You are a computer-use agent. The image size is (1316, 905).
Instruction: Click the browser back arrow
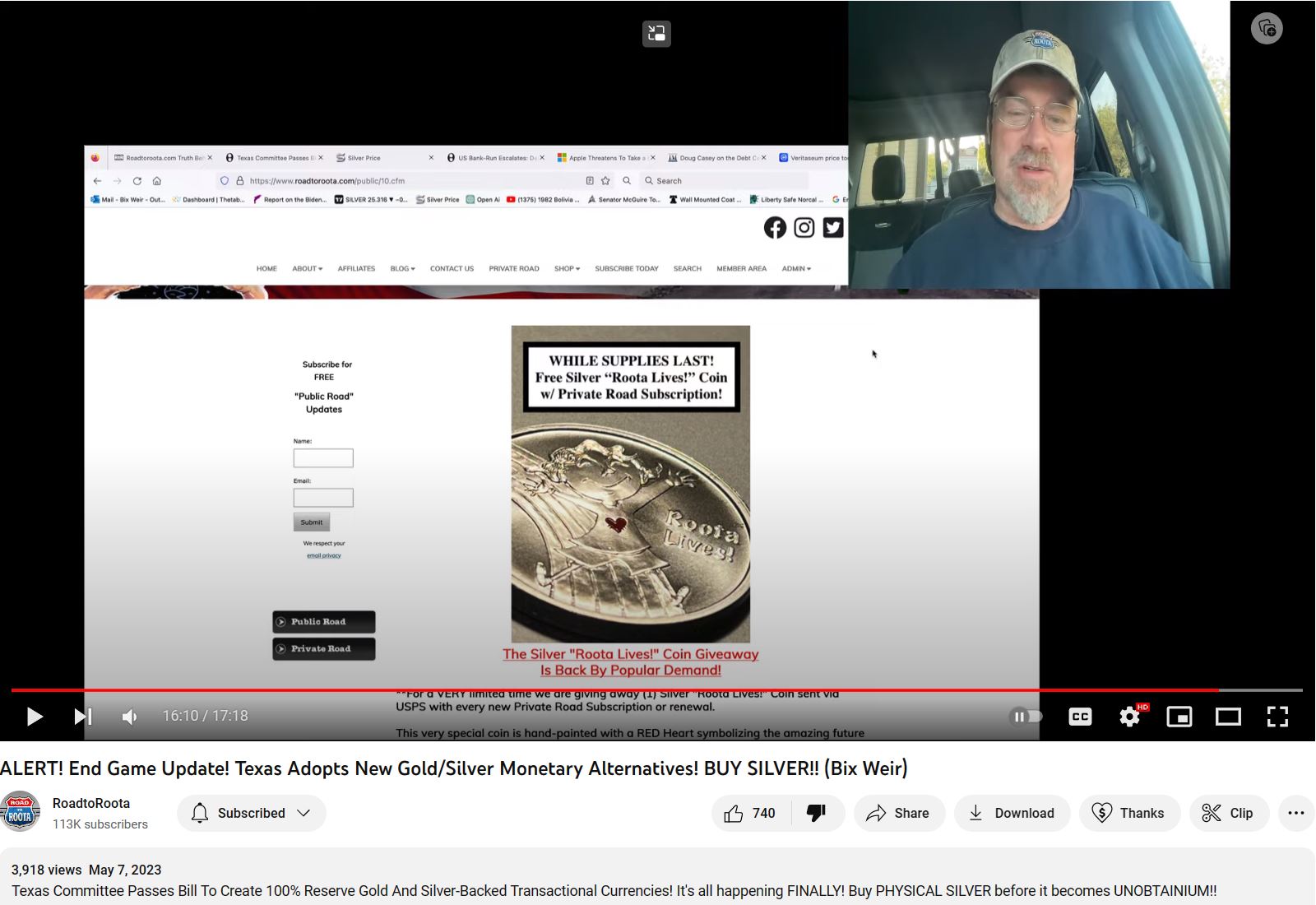[x=97, y=181]
